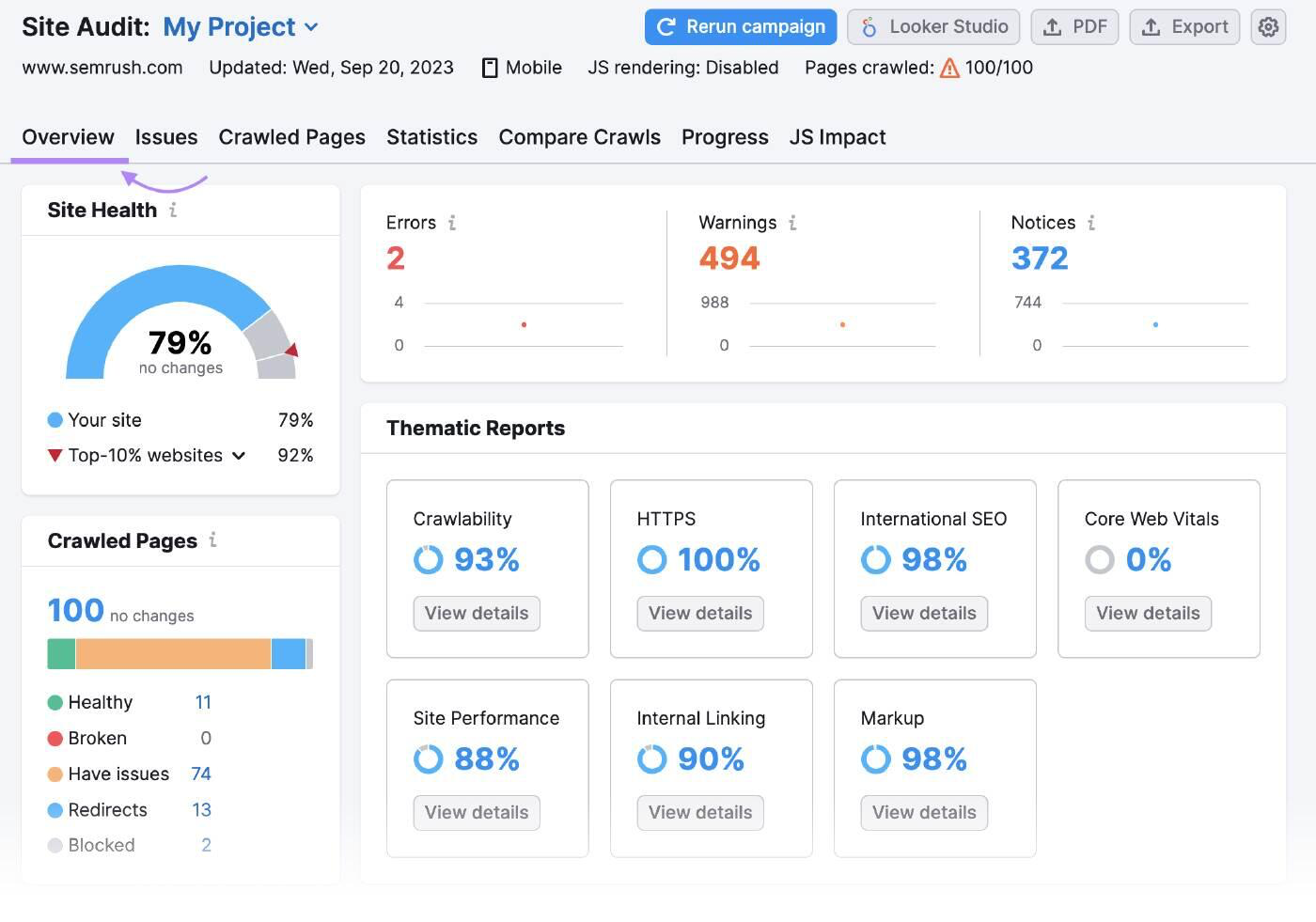
Task: Click the orange Have issues bar segment
Action: coord(173,654)
